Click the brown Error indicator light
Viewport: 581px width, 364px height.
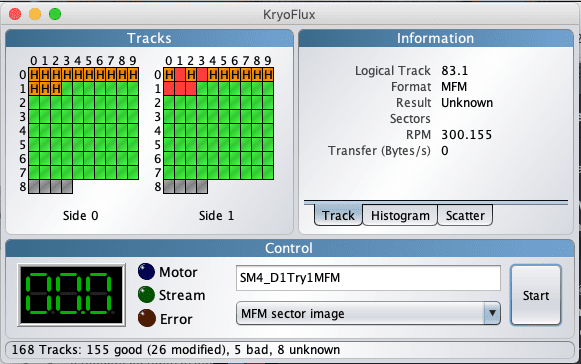pos(147,318)
